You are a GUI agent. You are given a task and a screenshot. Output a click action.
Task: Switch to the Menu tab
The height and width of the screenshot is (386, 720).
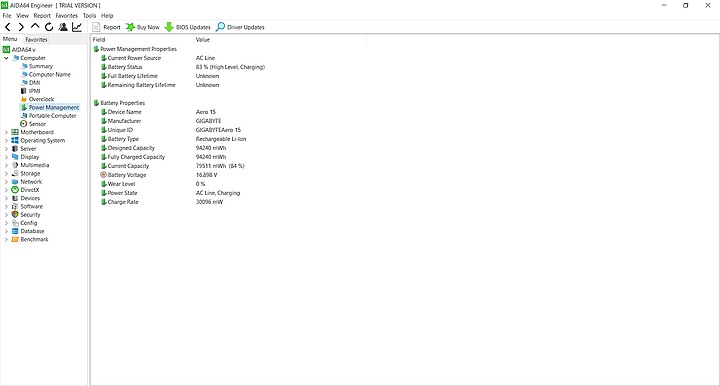[10, 39]
